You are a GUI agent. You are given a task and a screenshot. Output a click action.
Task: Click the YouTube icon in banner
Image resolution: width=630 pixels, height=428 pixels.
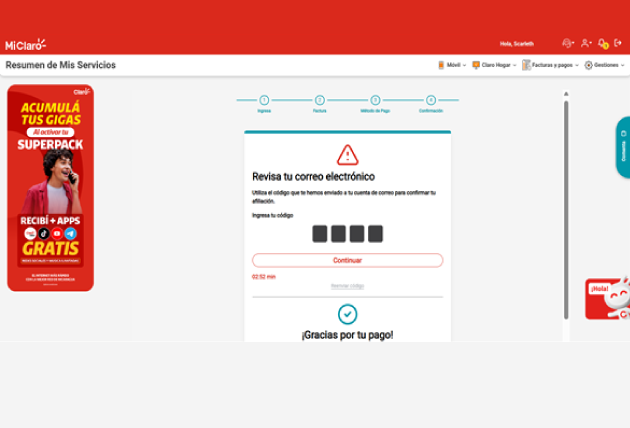(57, 233)
